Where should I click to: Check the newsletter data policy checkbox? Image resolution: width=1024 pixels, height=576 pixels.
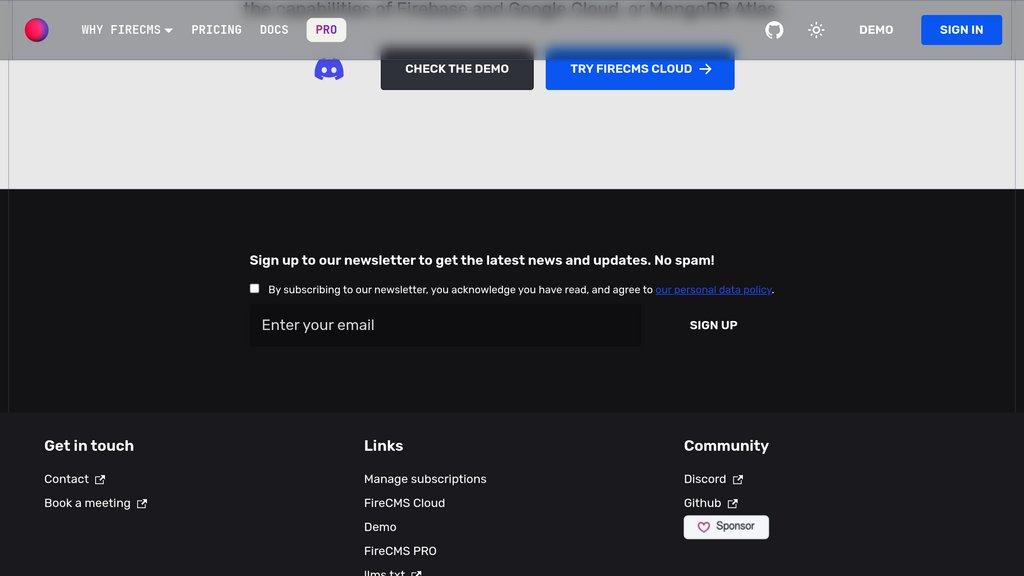point(254,288)
